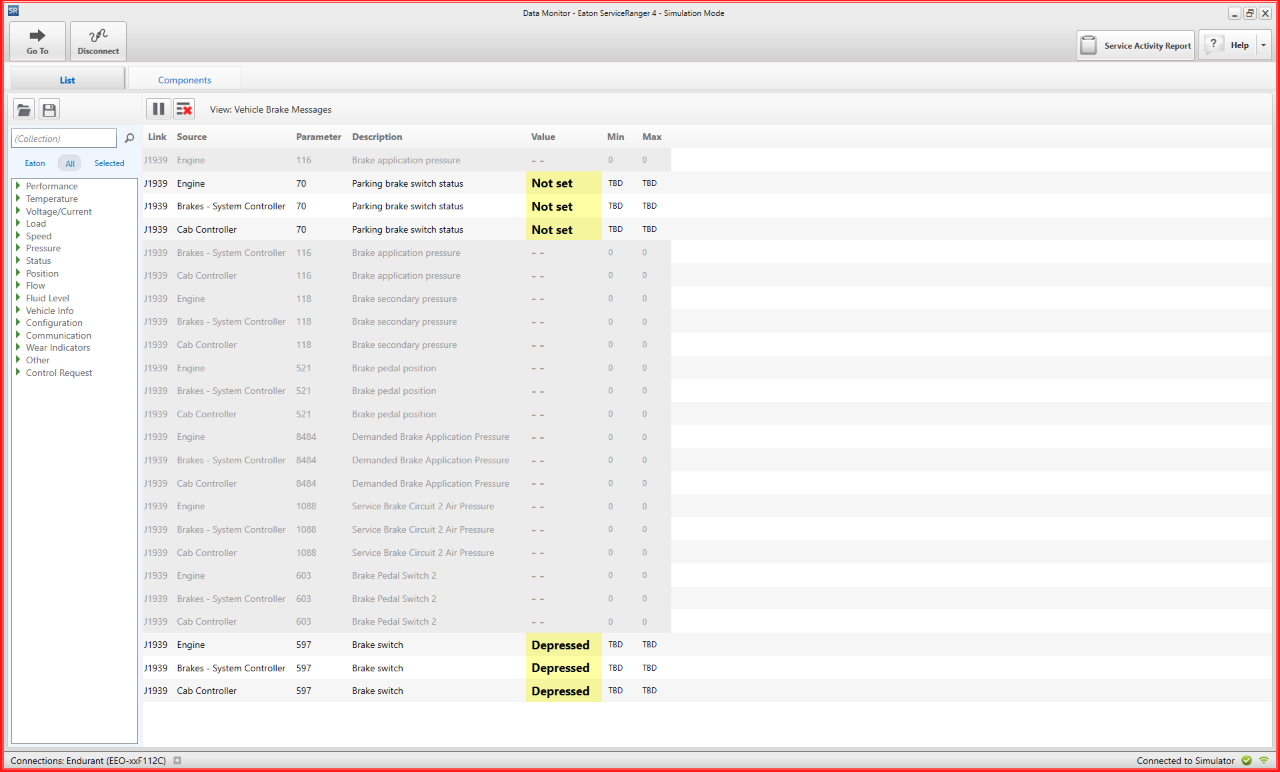The height and width of the screenshot is (772, 1280).
Task: Click the Depressed value for Engine Brake switch
Action: (561, 644)
